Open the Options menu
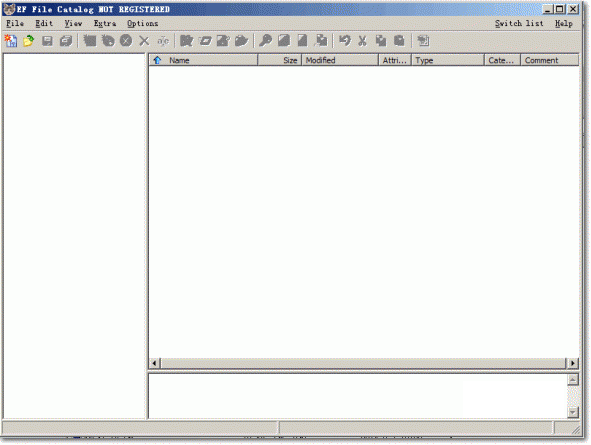The width and height of the screenshot is (591, 445). 142,23
